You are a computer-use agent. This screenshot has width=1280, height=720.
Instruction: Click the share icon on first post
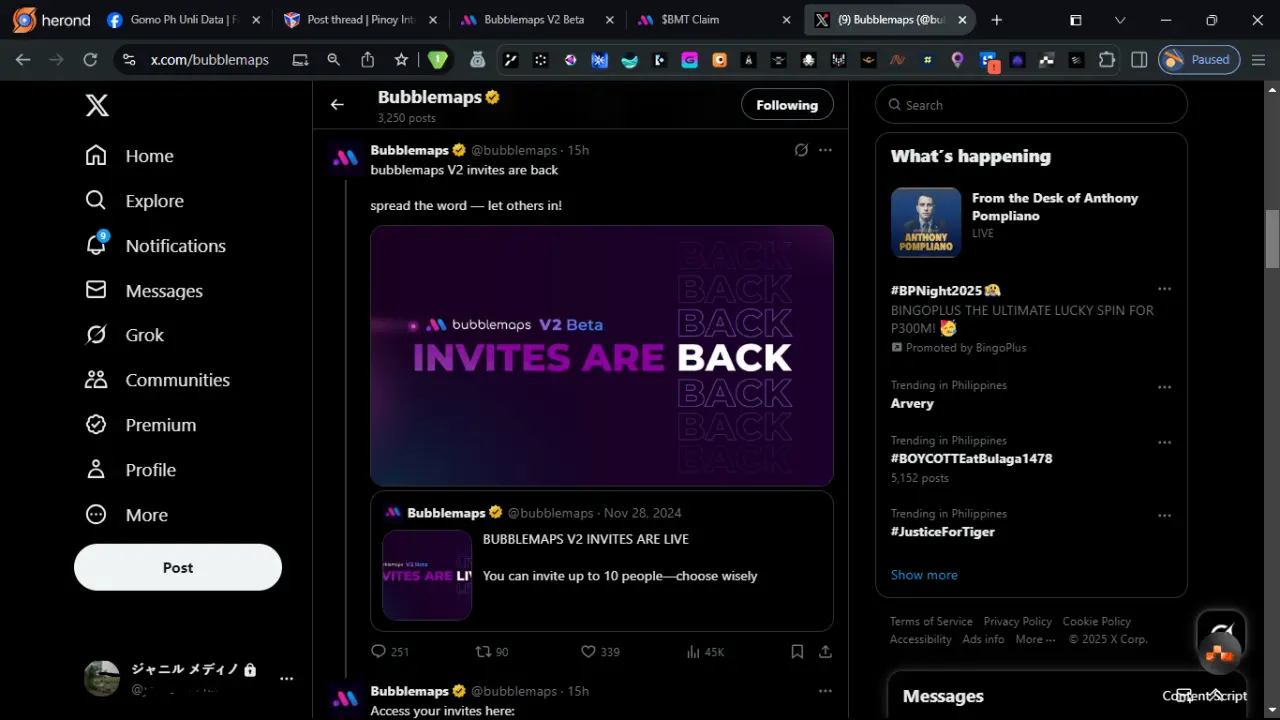(825, 652)
